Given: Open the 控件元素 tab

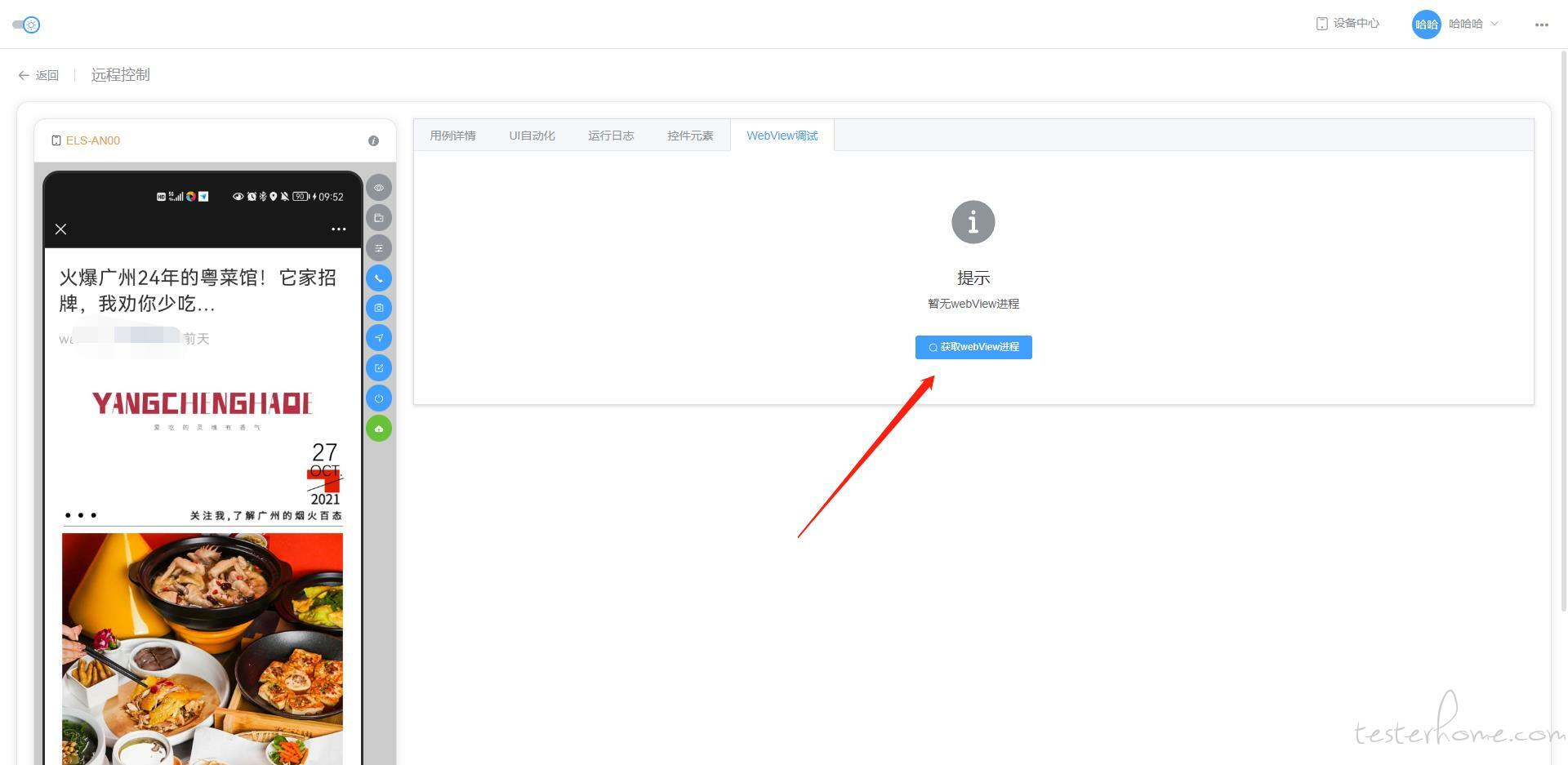Looking at the screenshot, I should click(690, 136).
